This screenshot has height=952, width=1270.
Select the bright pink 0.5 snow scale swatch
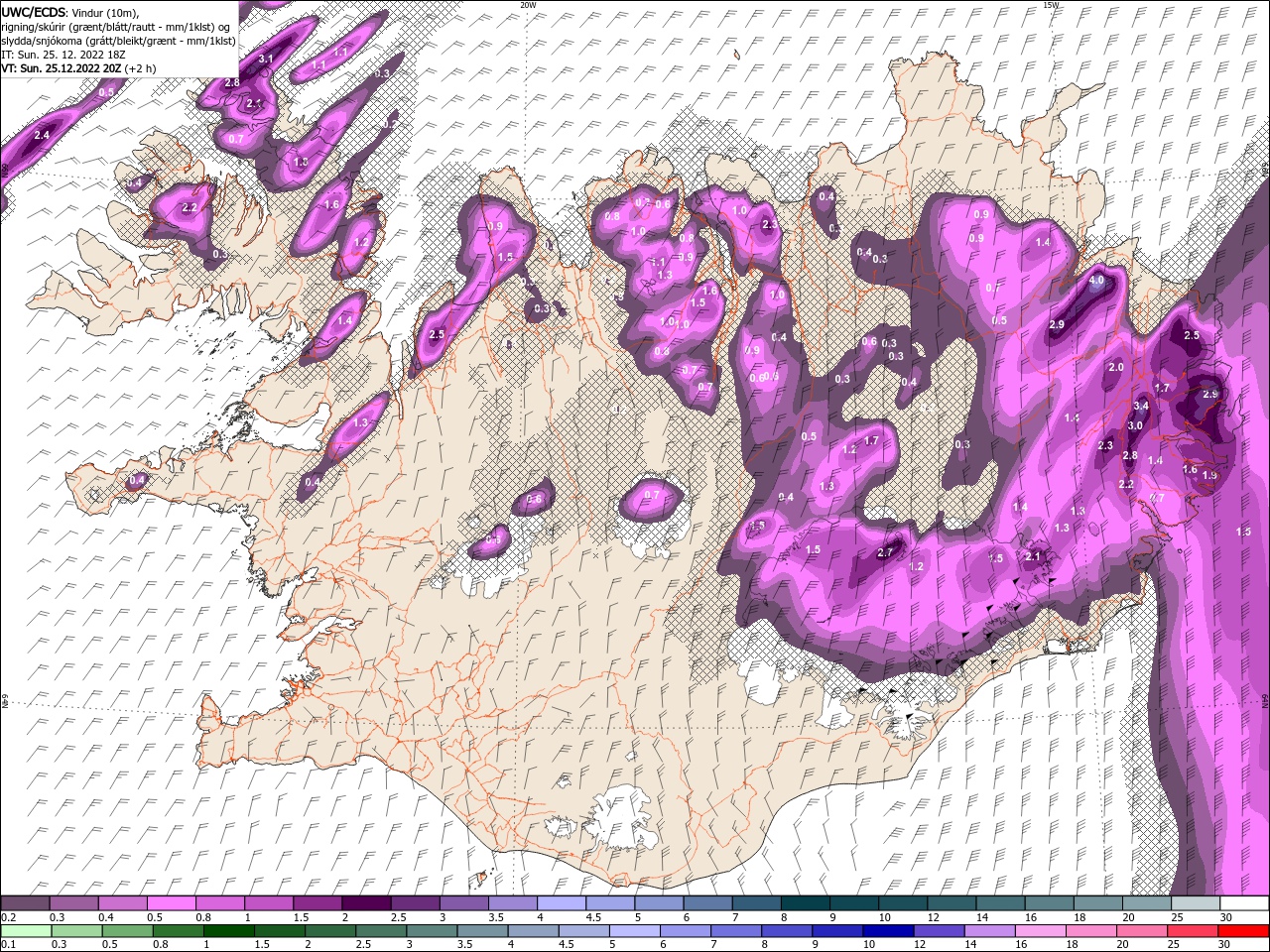coord(172,903)
